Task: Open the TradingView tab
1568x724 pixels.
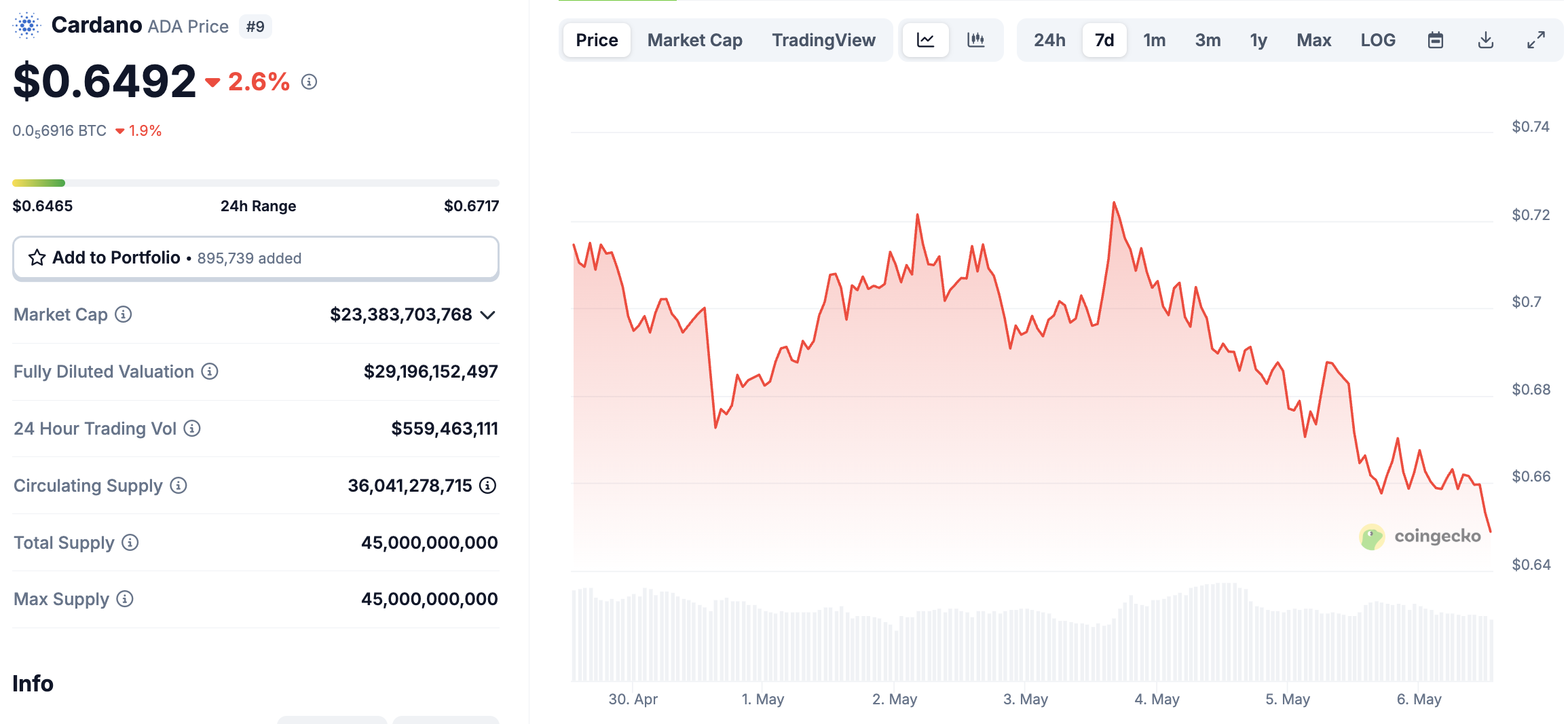Action: coord(823,40)
